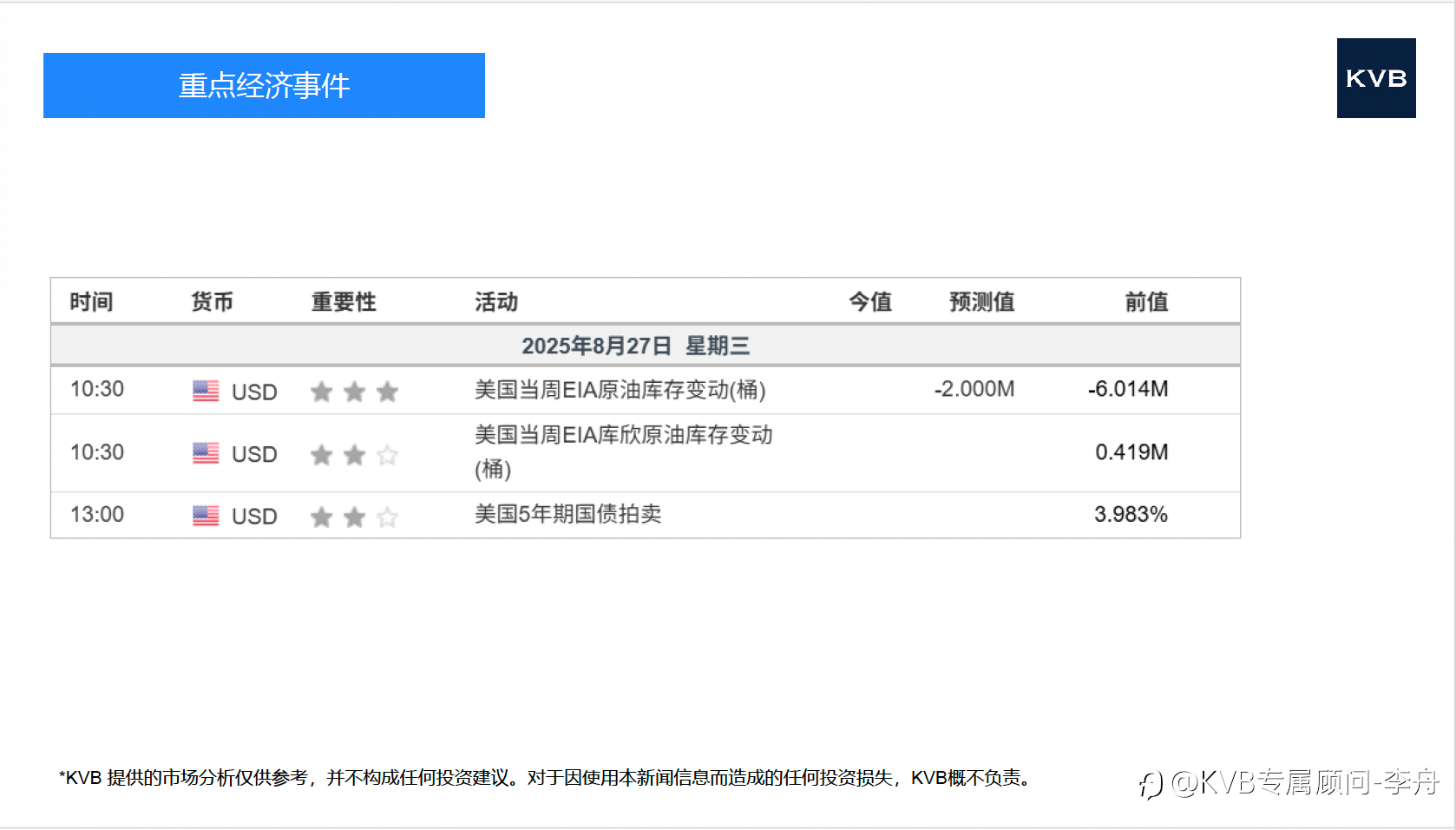The width and height of the screenshot is (1456, 830).
Task: Click the two-star rating for EIA库欣原油库存
Action: [x=354, y=454]
